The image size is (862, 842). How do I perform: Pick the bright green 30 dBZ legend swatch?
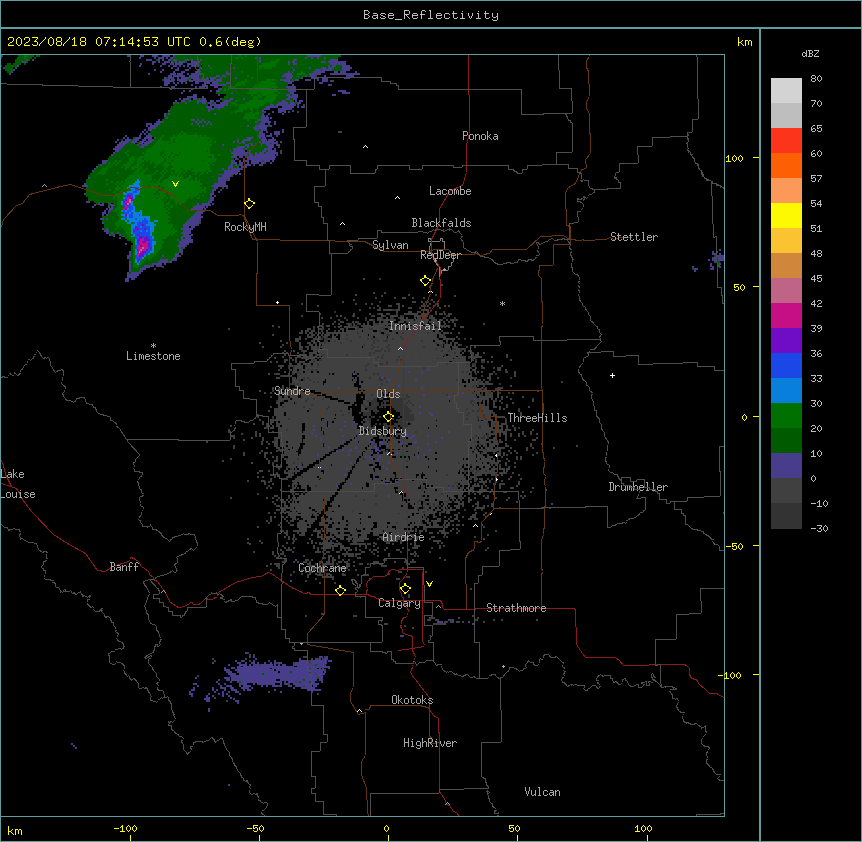pos(786,416)
